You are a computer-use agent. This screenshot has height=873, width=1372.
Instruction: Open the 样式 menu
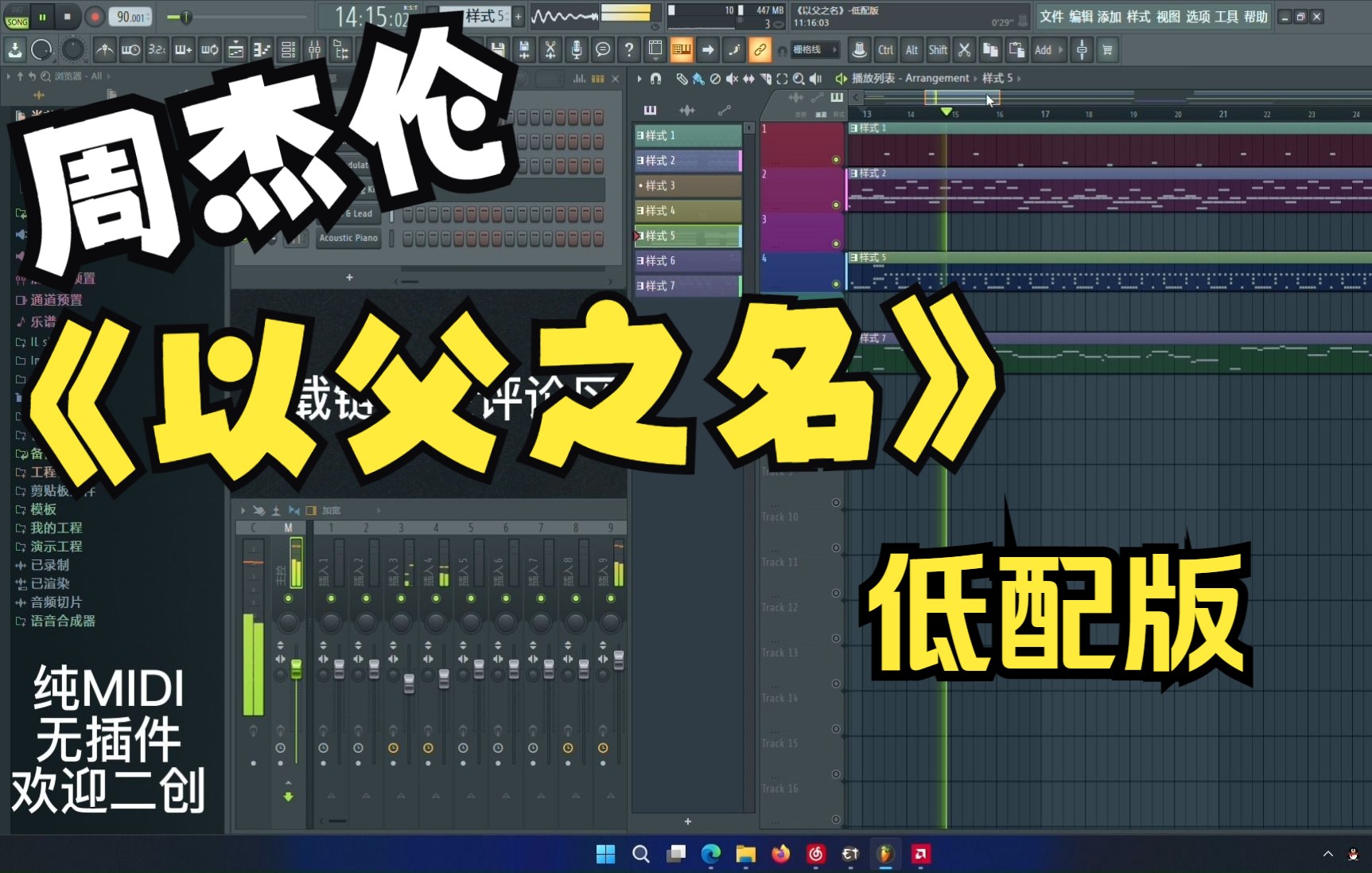(1138, 17)
